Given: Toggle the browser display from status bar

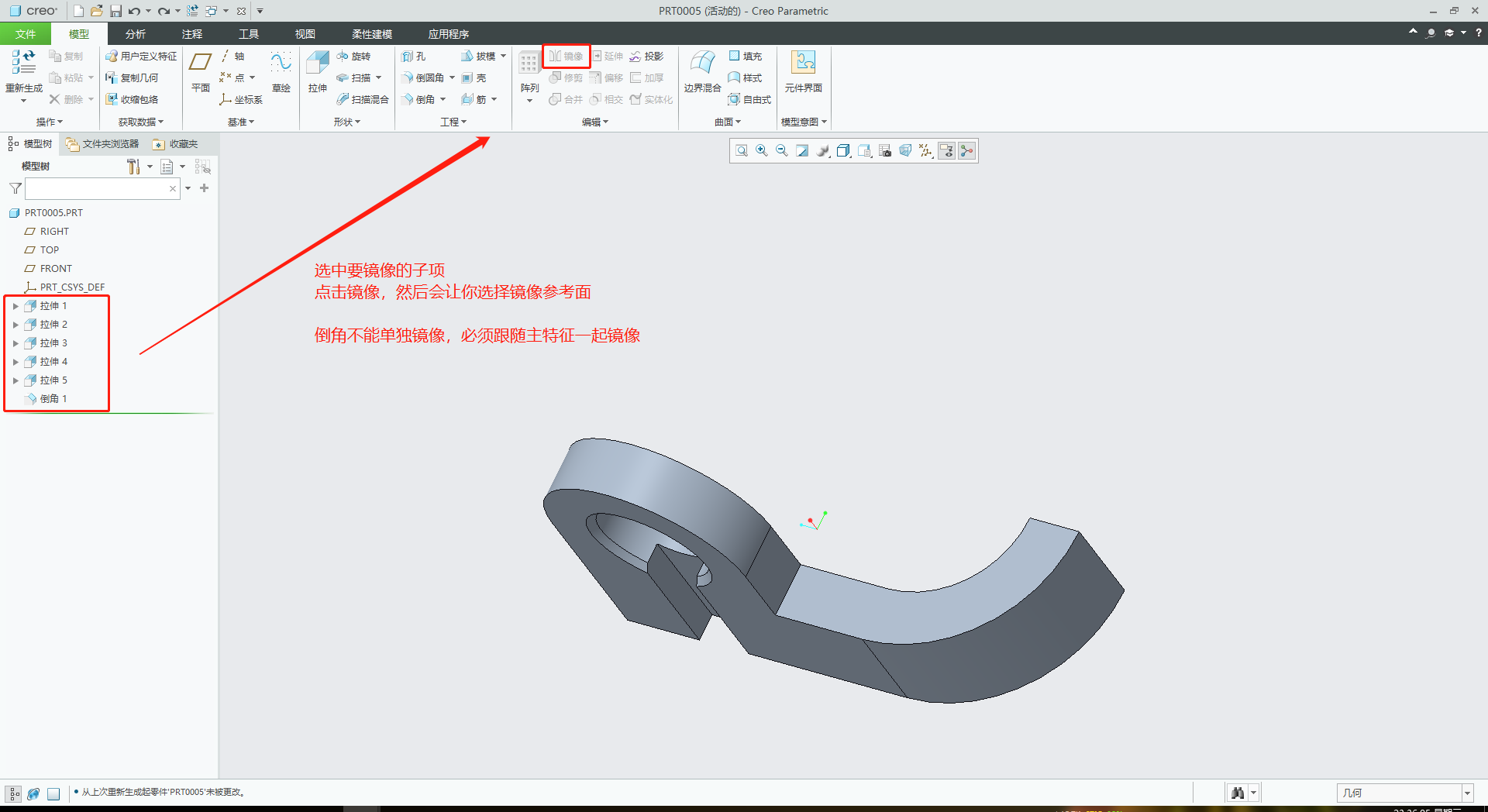Looking at the screenshot, I should click(x=33, y=793).
